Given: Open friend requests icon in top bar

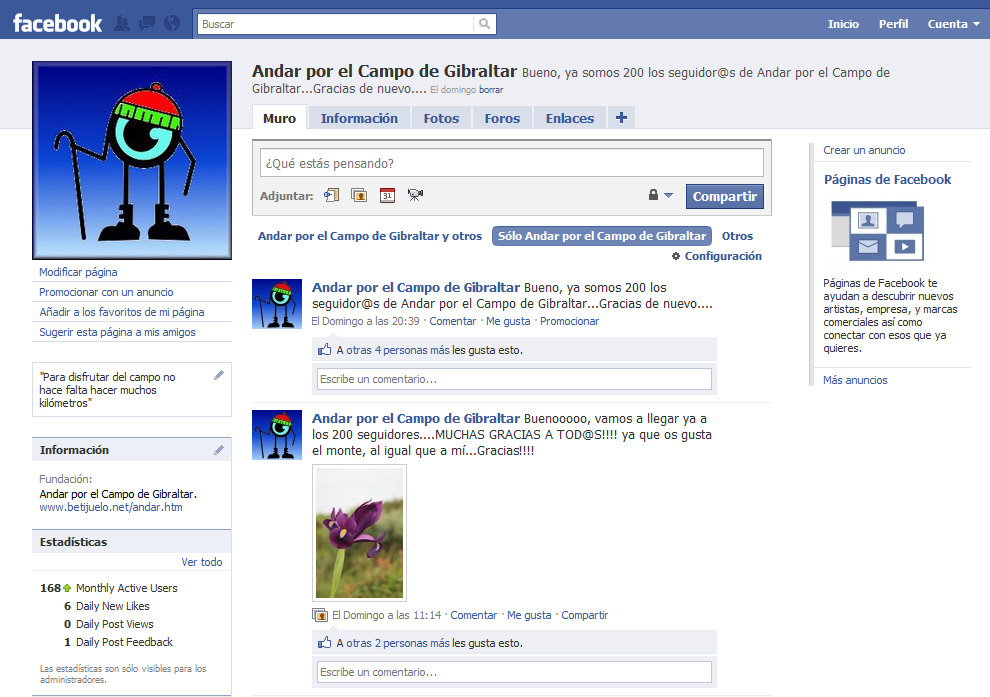Looking at the screenshot, I should [122, 23].
